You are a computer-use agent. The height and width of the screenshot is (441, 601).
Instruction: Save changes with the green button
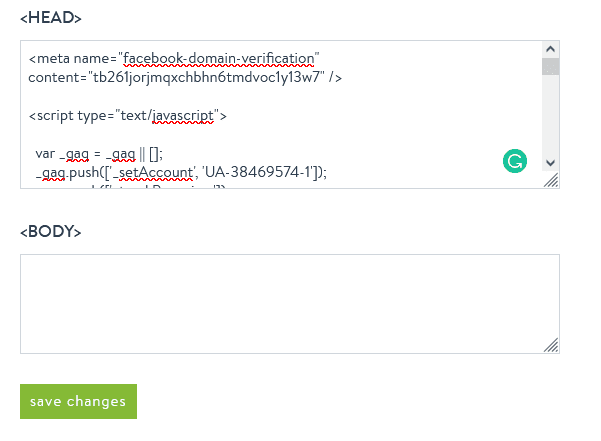78,401
